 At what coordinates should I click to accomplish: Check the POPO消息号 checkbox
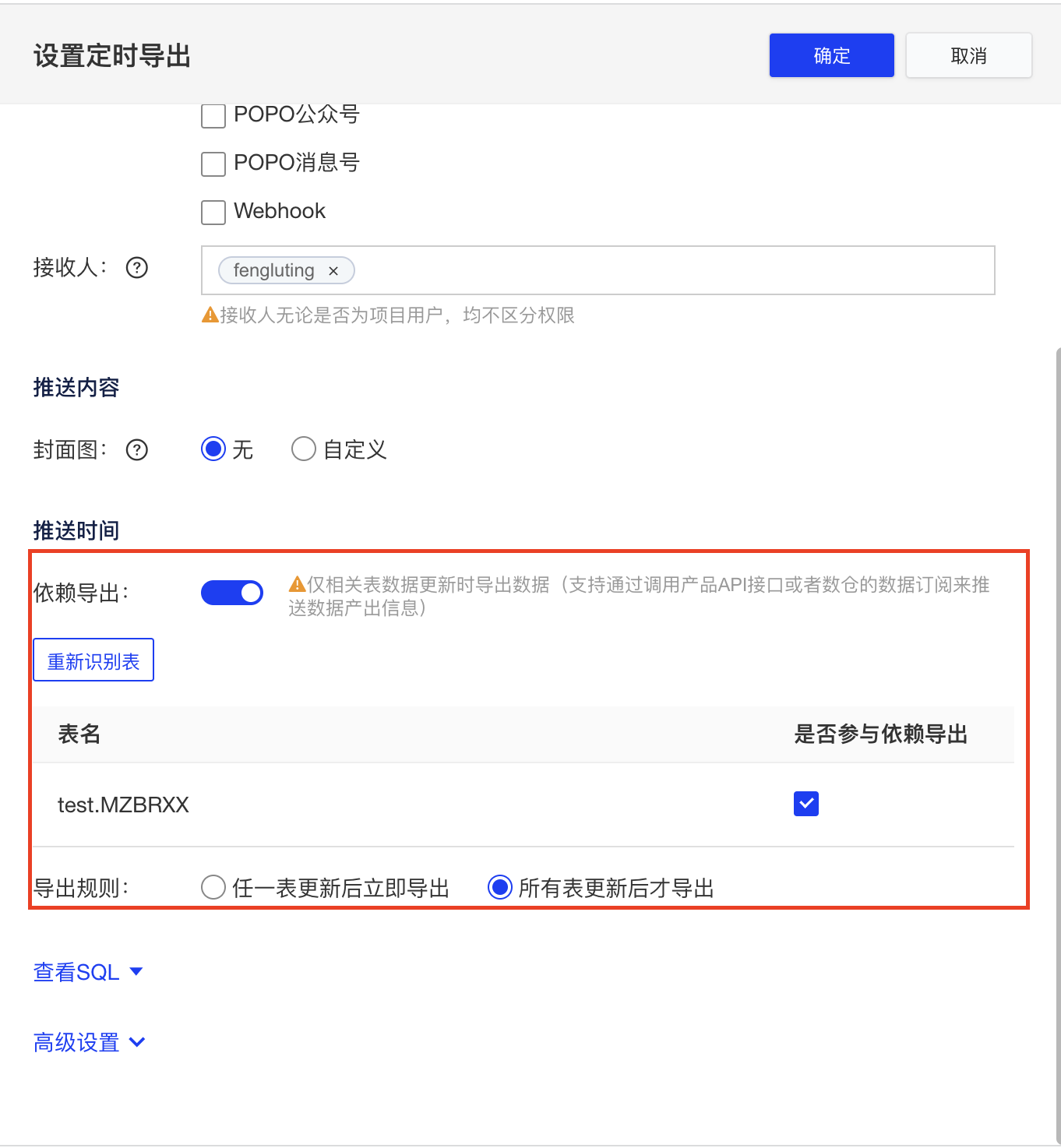pyautogui.click(x=212, y=164)
